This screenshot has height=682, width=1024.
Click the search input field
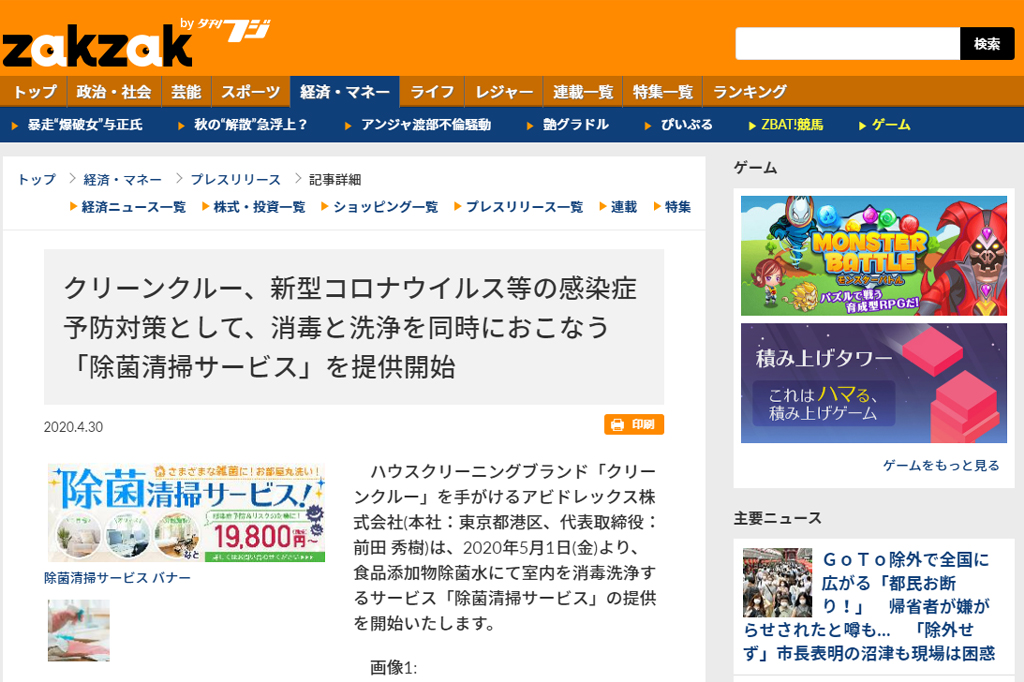(x=847, y=44)
